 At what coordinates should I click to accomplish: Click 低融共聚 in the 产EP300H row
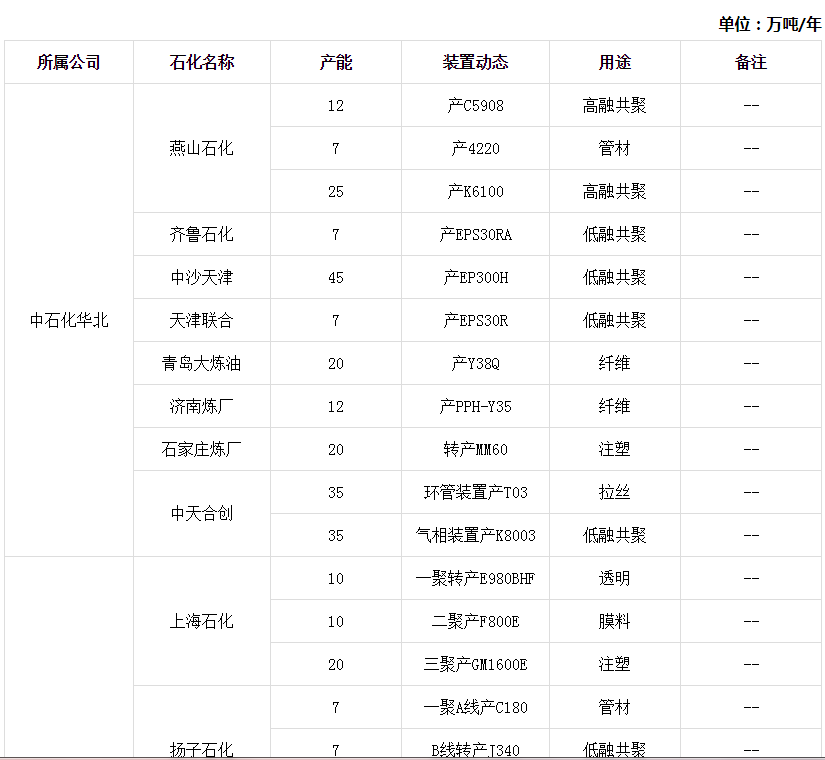[615, 277]
